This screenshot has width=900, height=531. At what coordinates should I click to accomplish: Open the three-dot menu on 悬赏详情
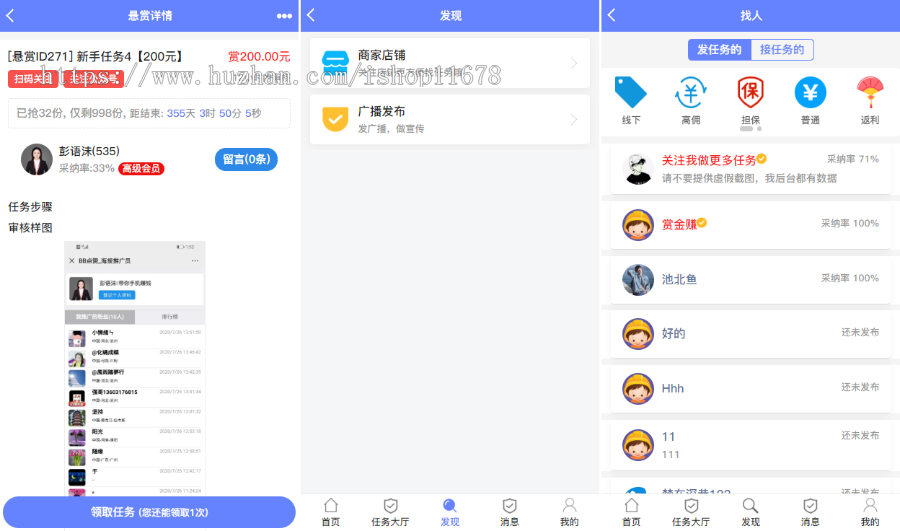284,15
